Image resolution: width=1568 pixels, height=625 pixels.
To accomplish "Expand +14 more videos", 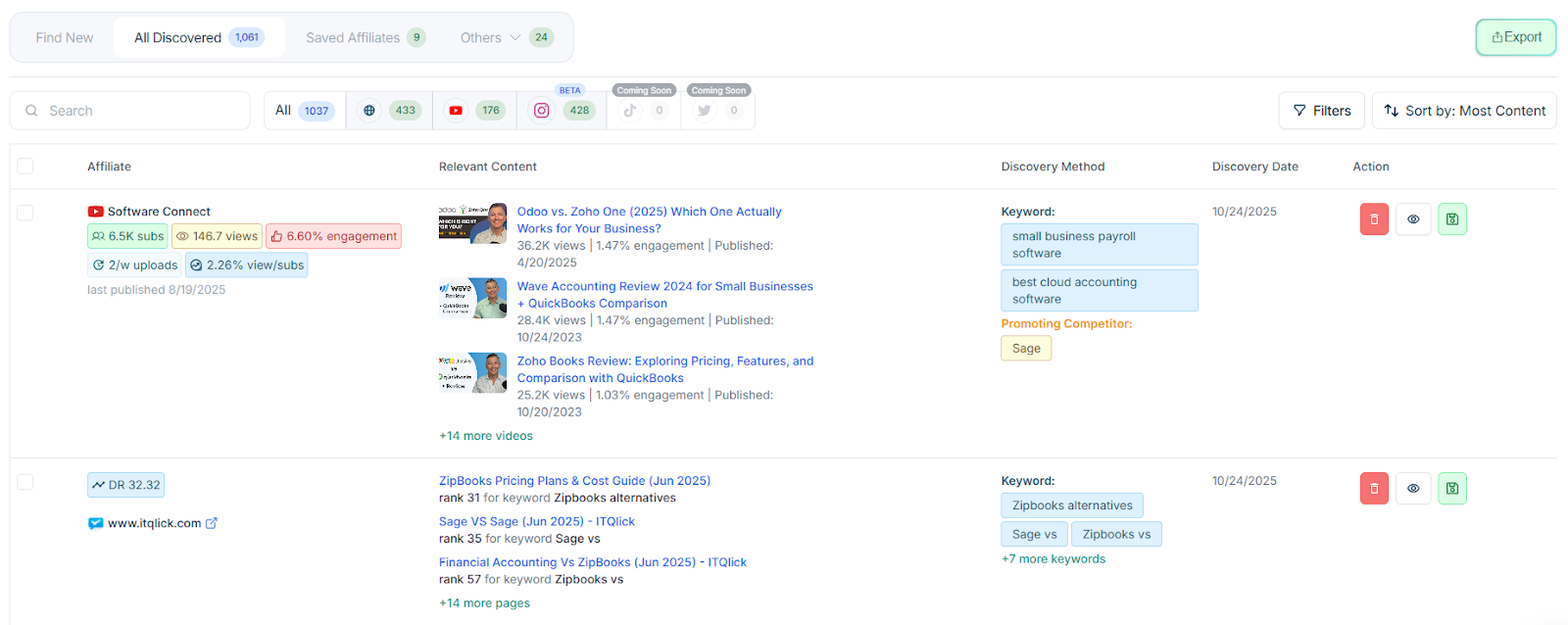I will click(x=486, y=436).
